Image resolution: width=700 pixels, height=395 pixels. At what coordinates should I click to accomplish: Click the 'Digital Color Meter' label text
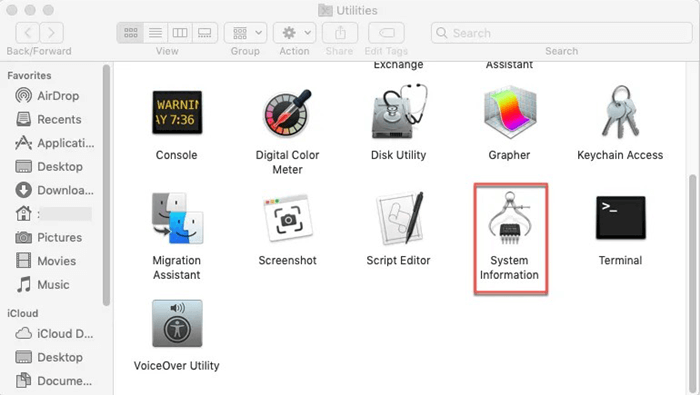[288, 162]
